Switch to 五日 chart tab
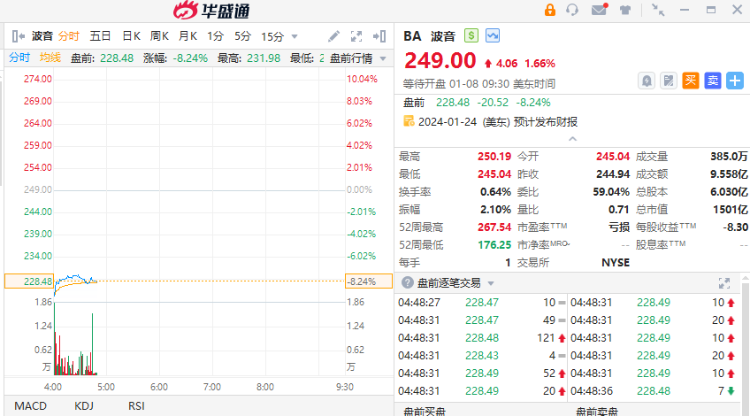 tap(100, 36)
